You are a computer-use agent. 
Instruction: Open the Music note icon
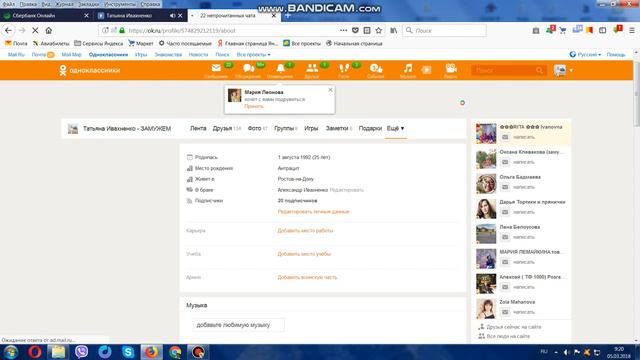pos(408,68)
